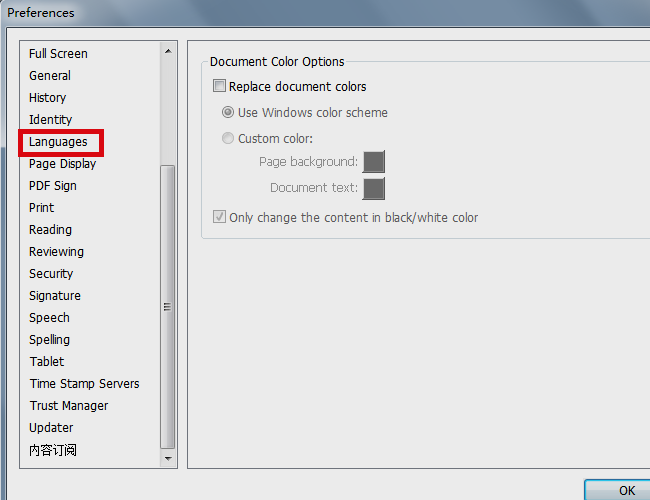Click the category list scroll down arrow
The image size is (650, 500).
(168, 459)
